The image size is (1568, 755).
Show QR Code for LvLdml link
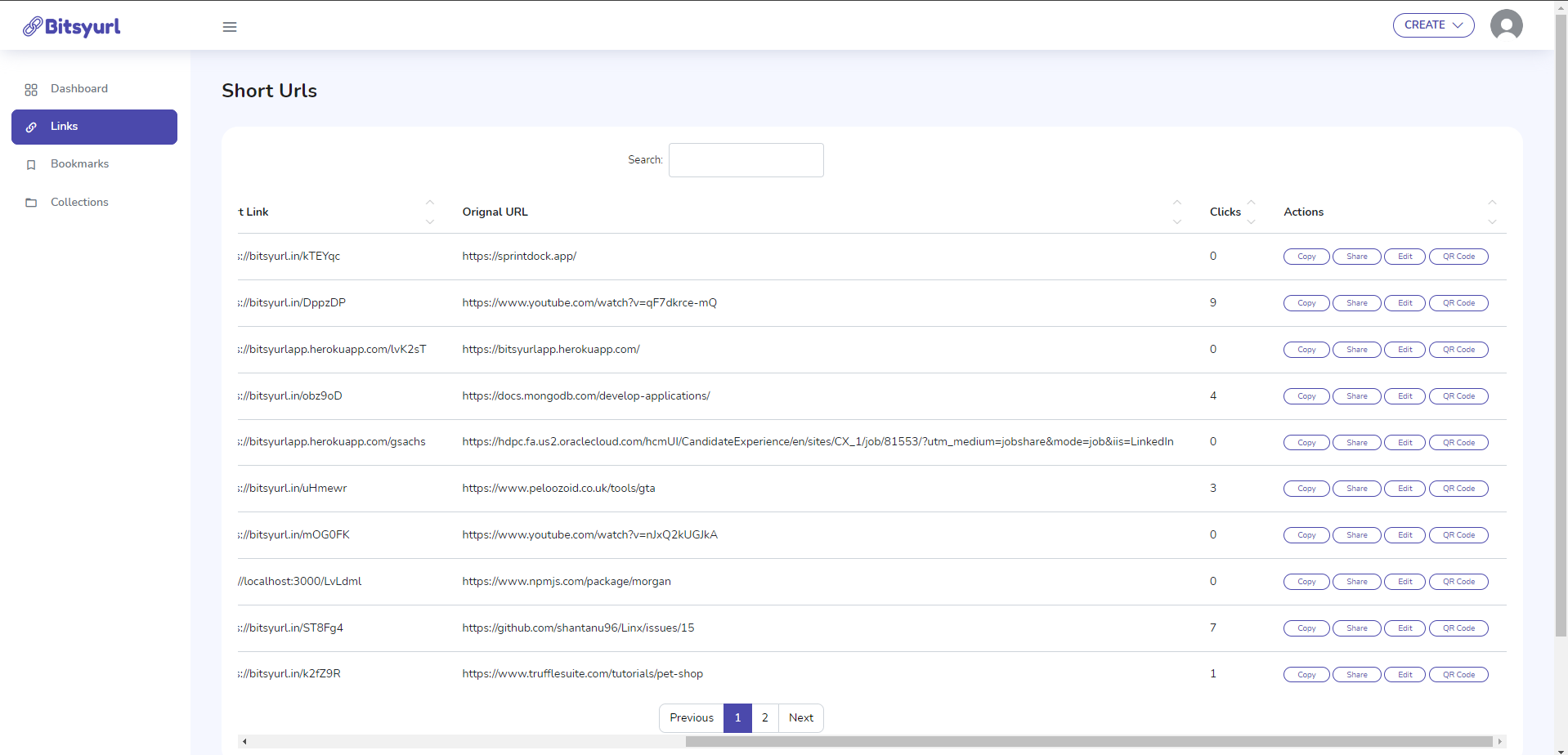(1458, 582)
